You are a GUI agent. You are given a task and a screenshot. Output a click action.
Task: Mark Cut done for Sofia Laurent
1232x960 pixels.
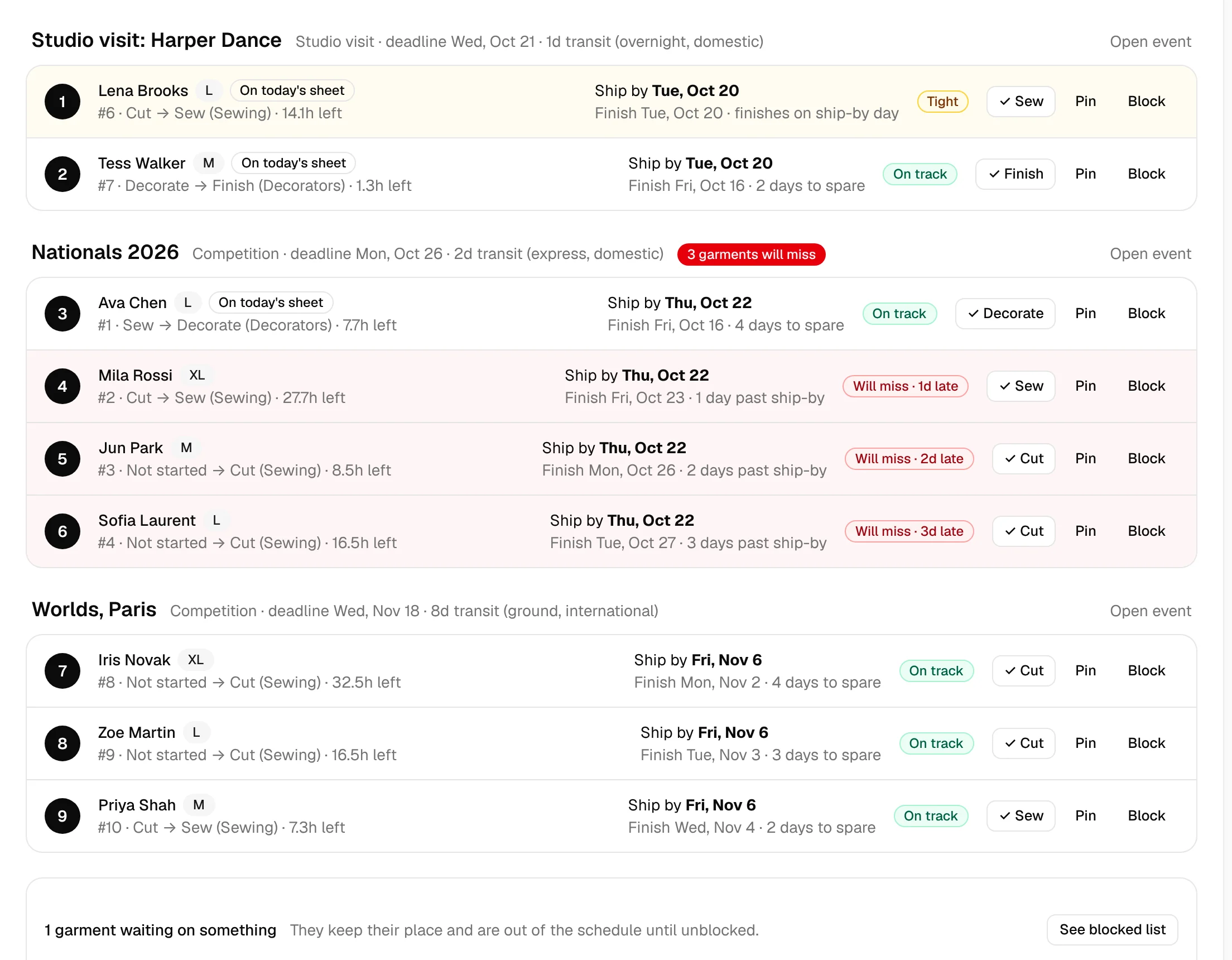coord(1023,531)
